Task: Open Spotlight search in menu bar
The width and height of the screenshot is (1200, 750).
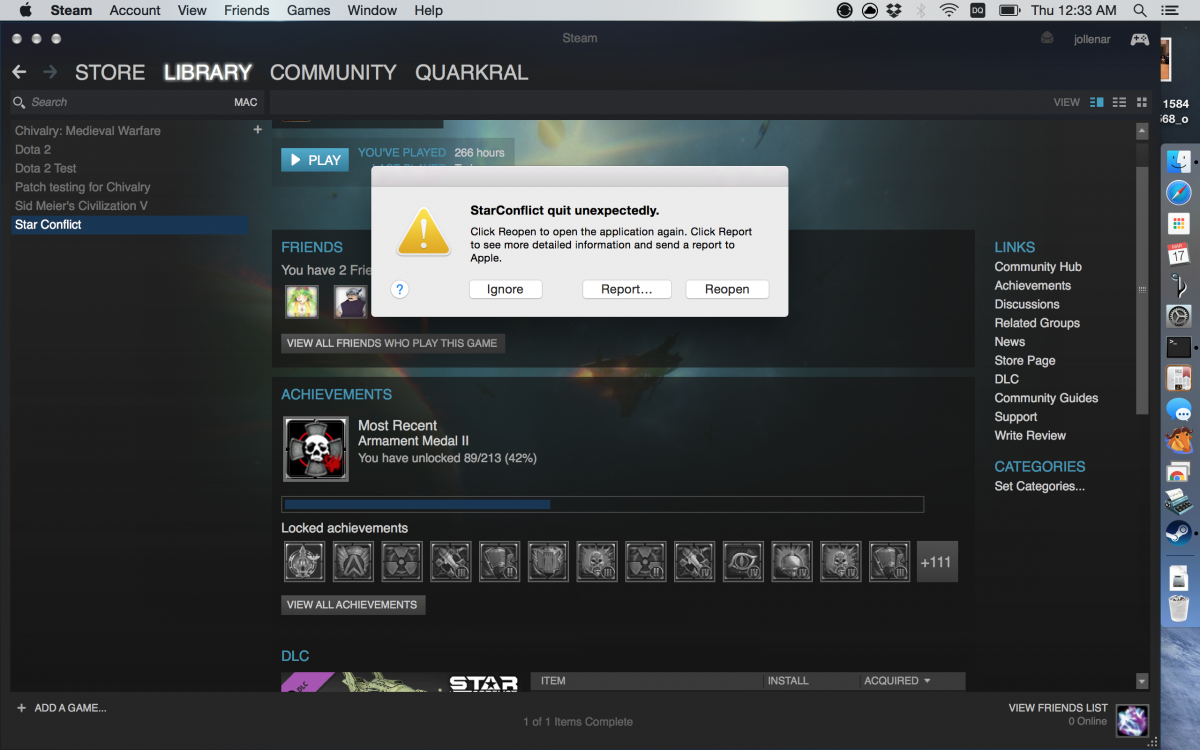Action: [1140, 10]
